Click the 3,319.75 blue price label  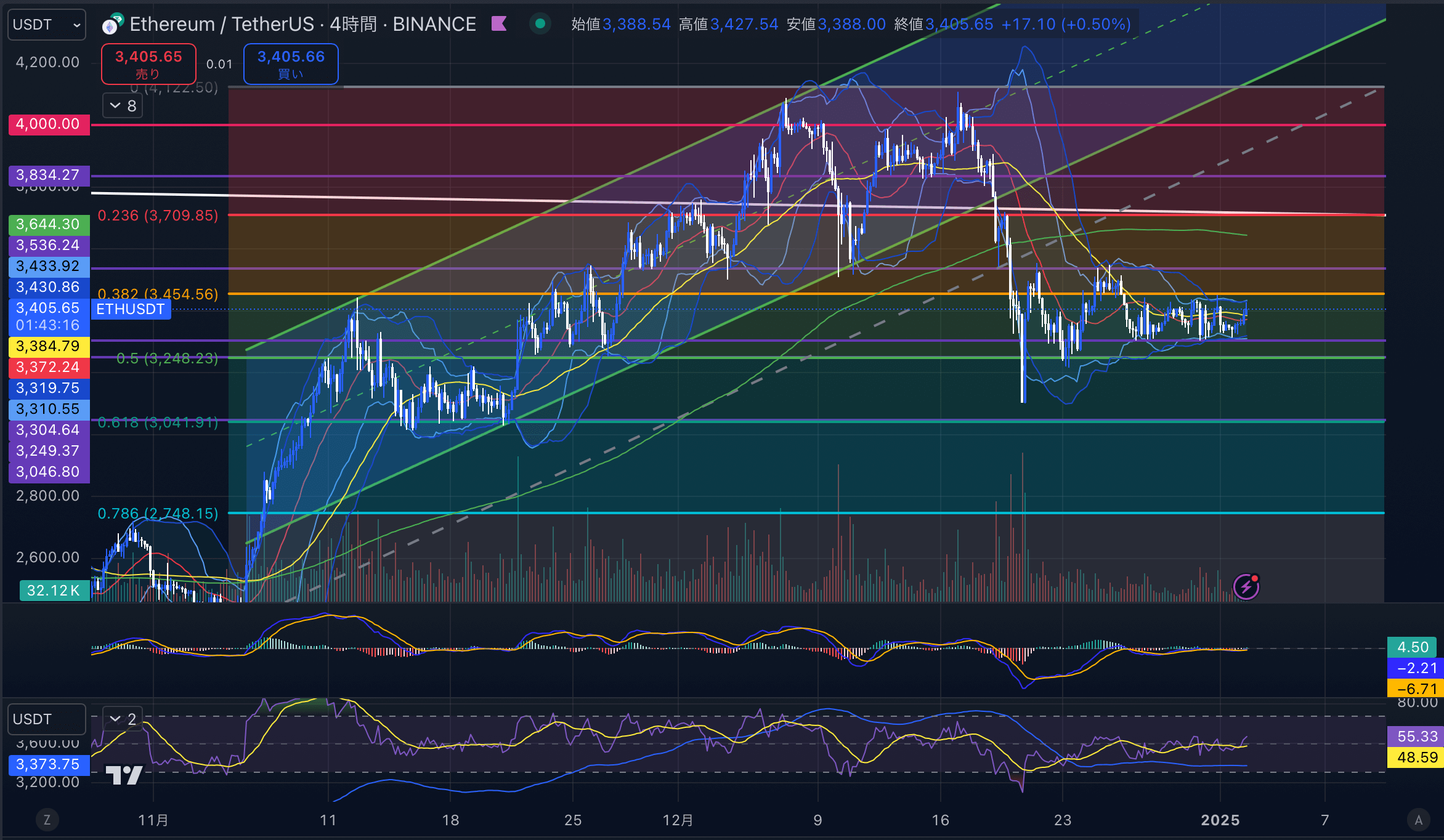49,388
